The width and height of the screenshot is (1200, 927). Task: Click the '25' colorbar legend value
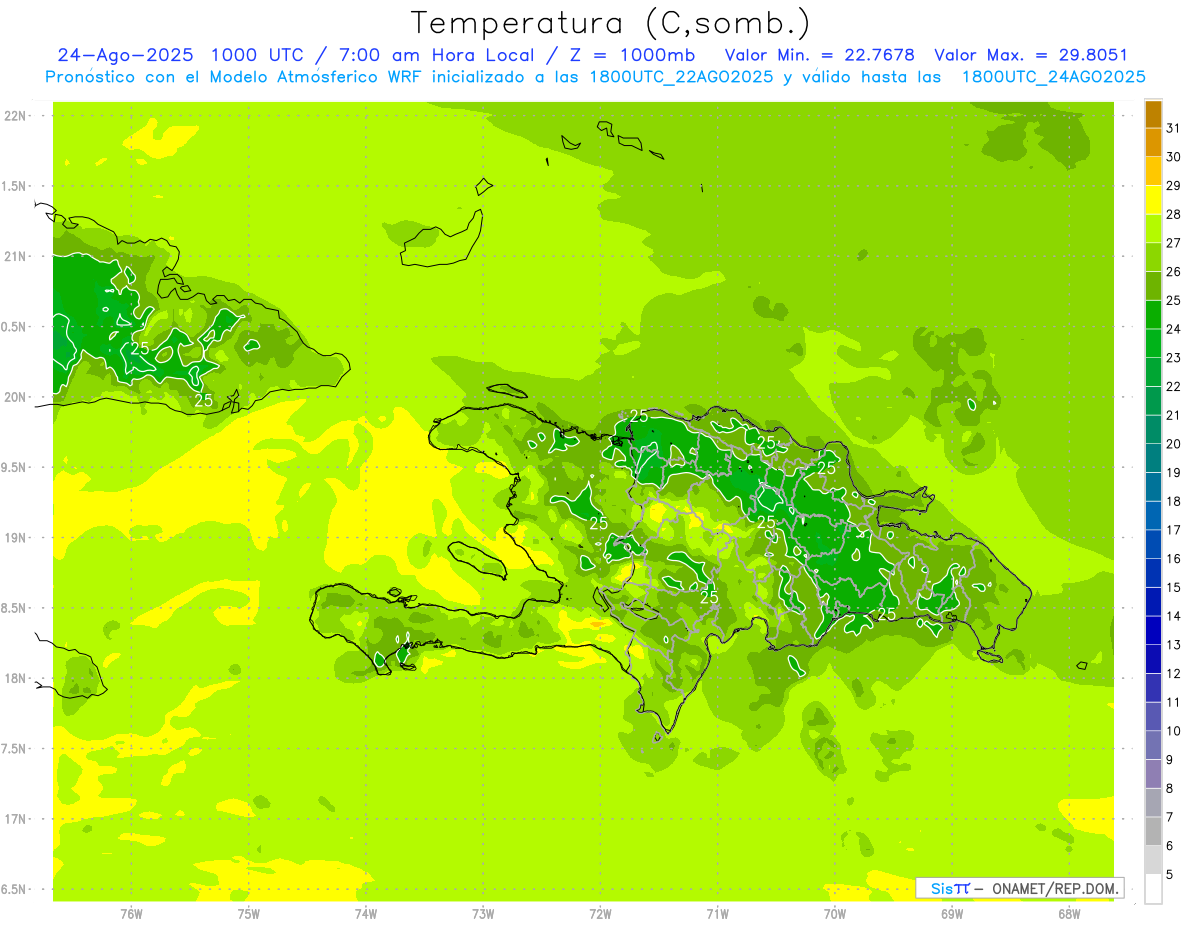1174,300
